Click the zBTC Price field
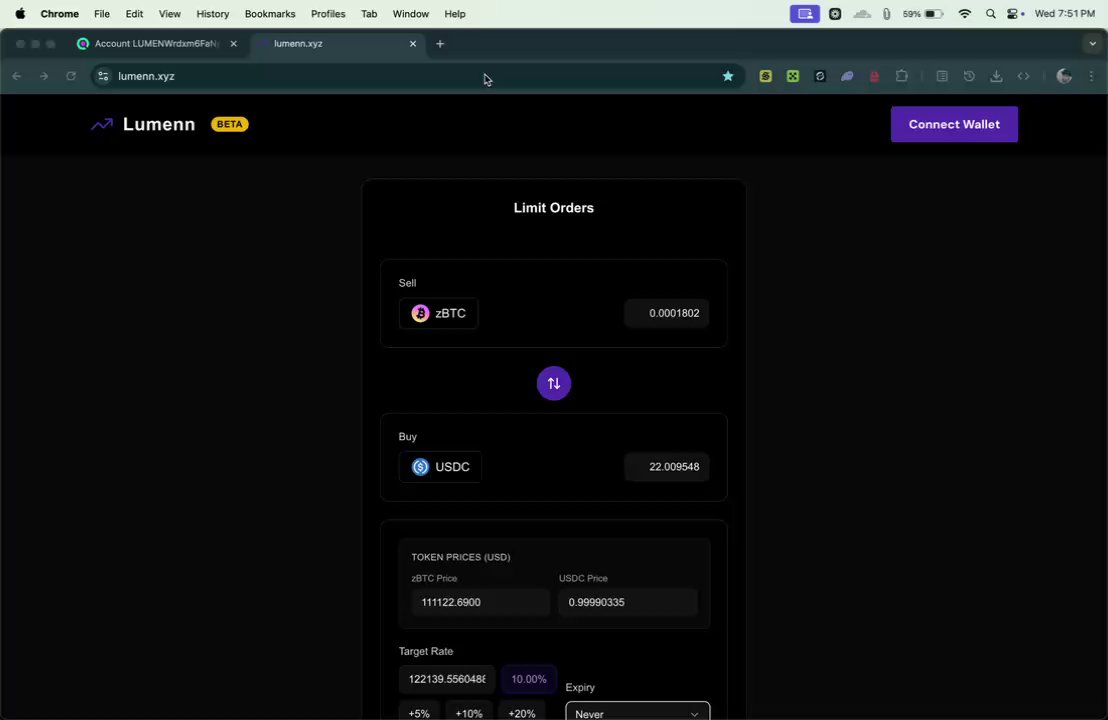This screenshot has height=720, width=1108. tap(481, 602)
